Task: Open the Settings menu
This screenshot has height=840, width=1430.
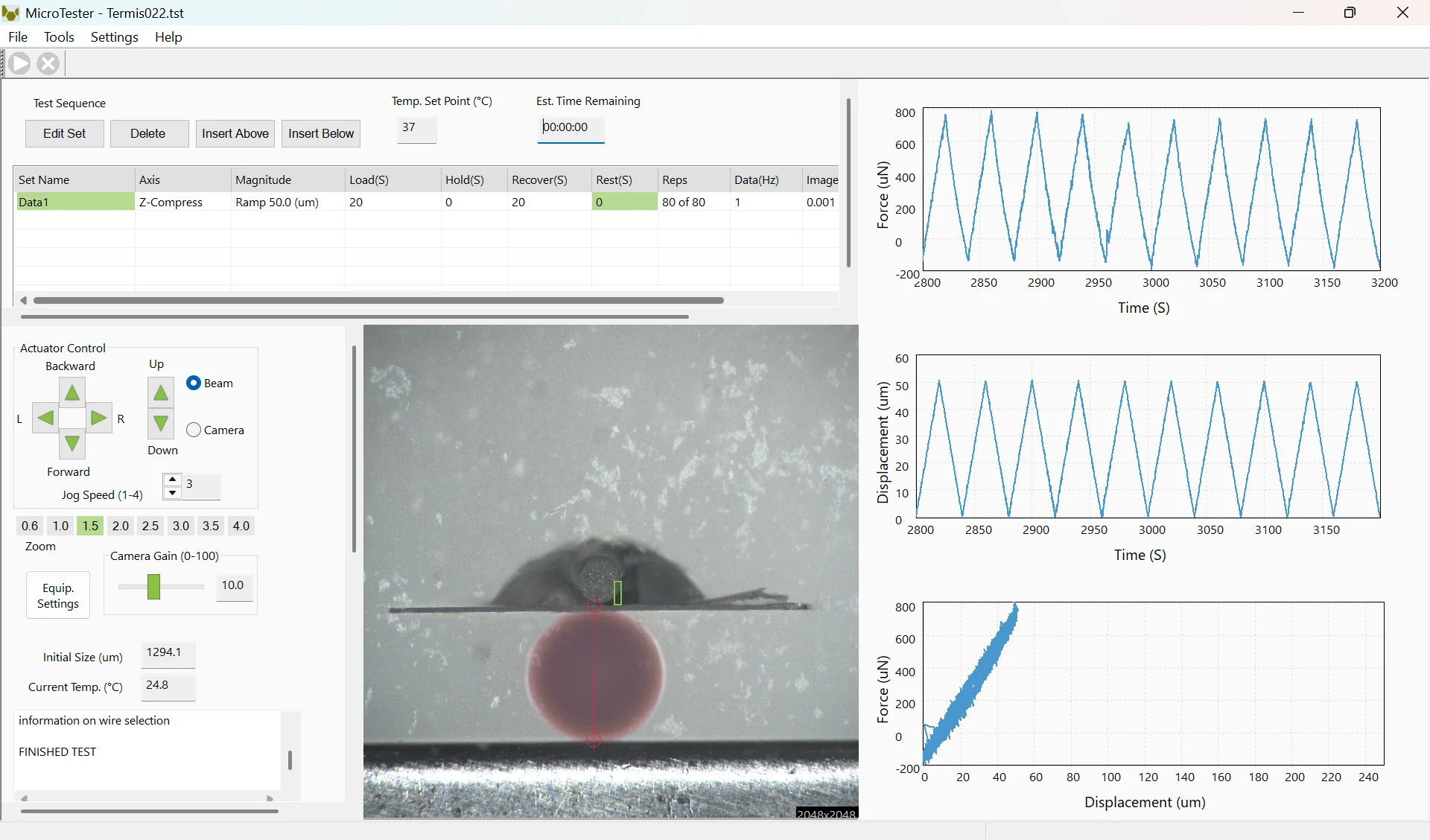Action: coord(115,36)
